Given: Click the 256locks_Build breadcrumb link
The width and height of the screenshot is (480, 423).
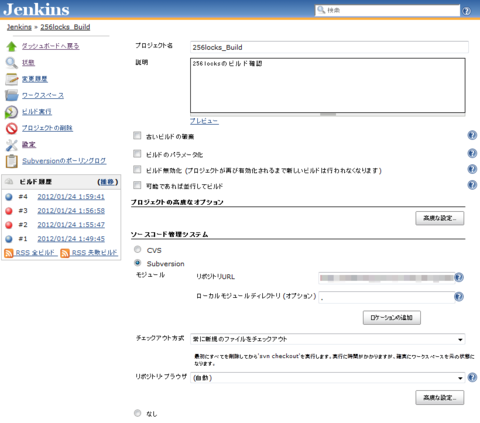Looking at the screenshot, I should point(65,27).
